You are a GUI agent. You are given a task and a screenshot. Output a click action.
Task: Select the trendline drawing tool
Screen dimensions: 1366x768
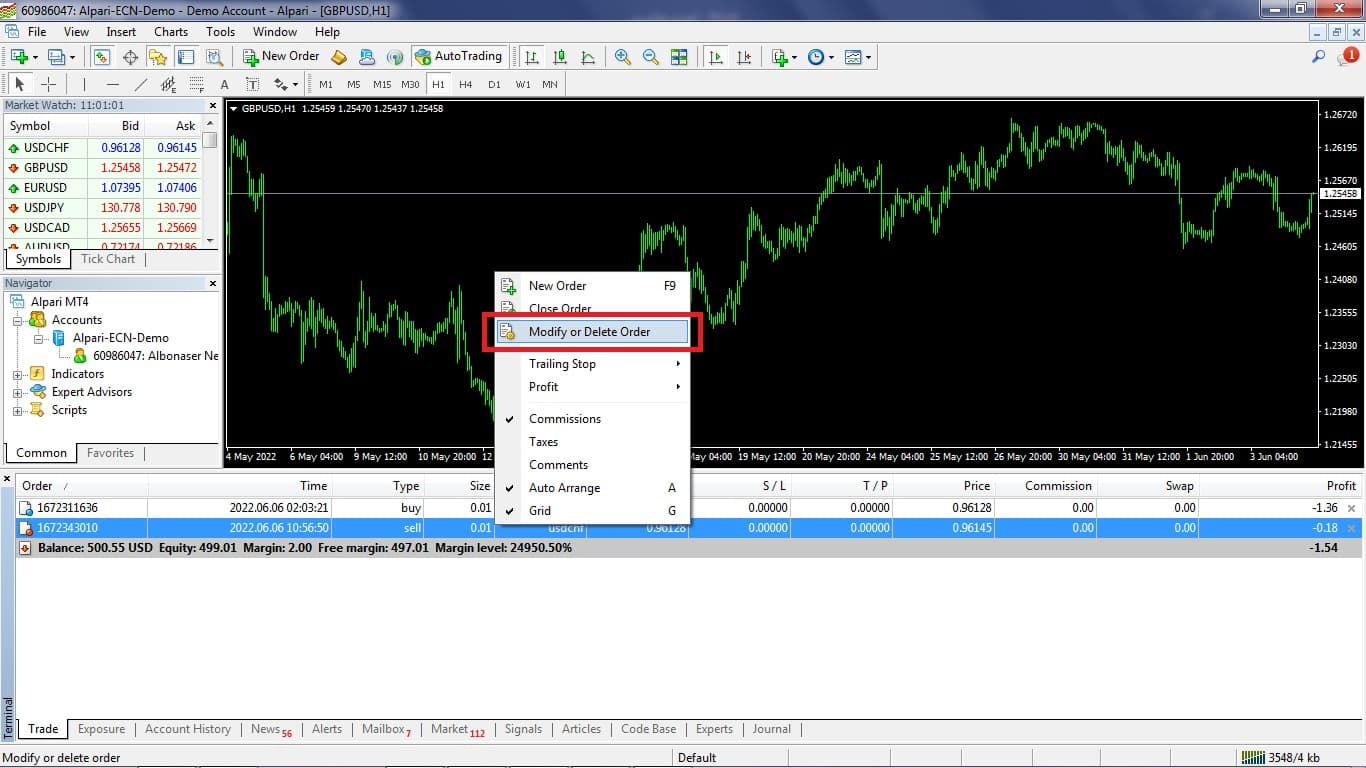point(141,84)
